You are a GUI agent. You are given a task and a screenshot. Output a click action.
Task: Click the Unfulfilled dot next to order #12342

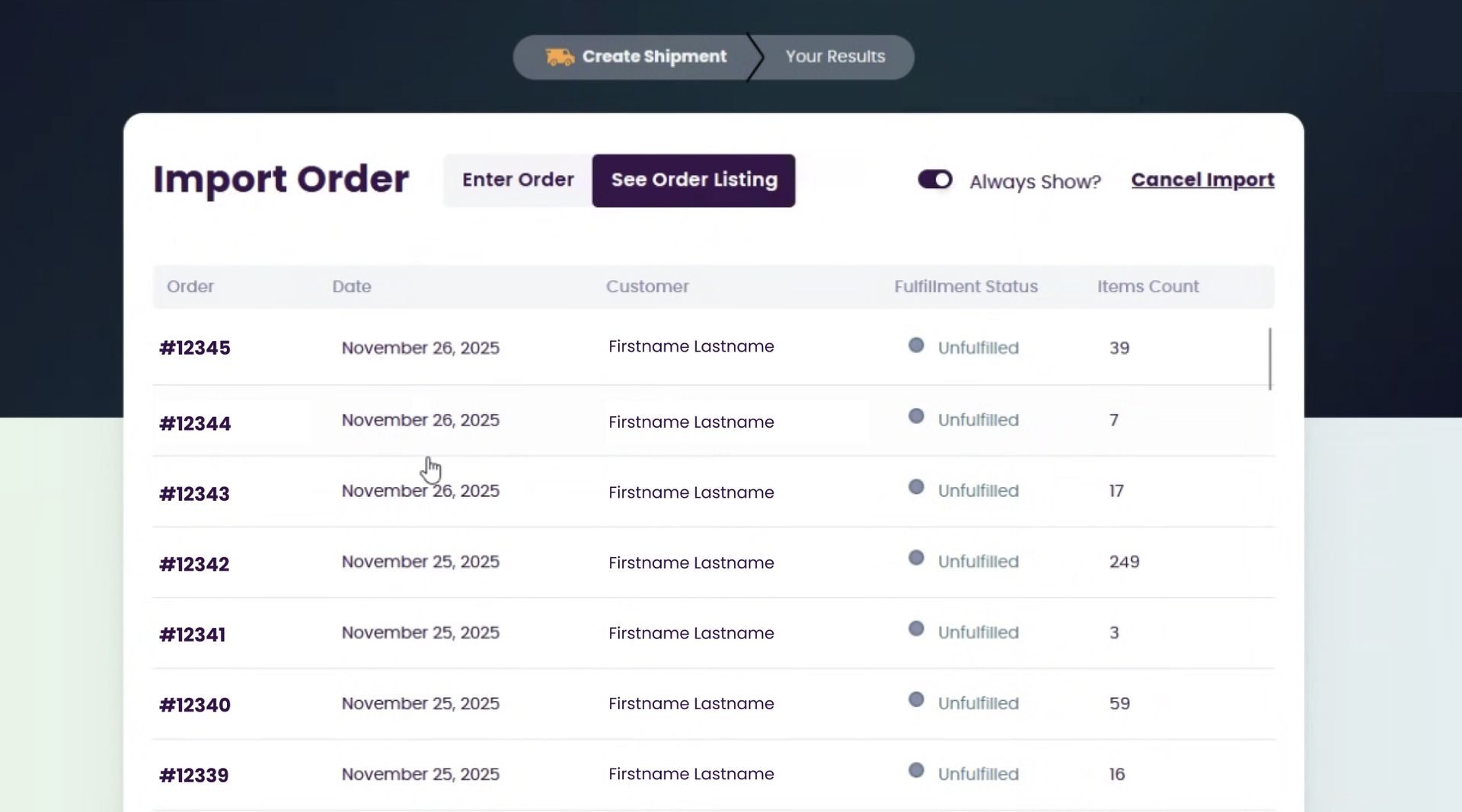(916, 557)
